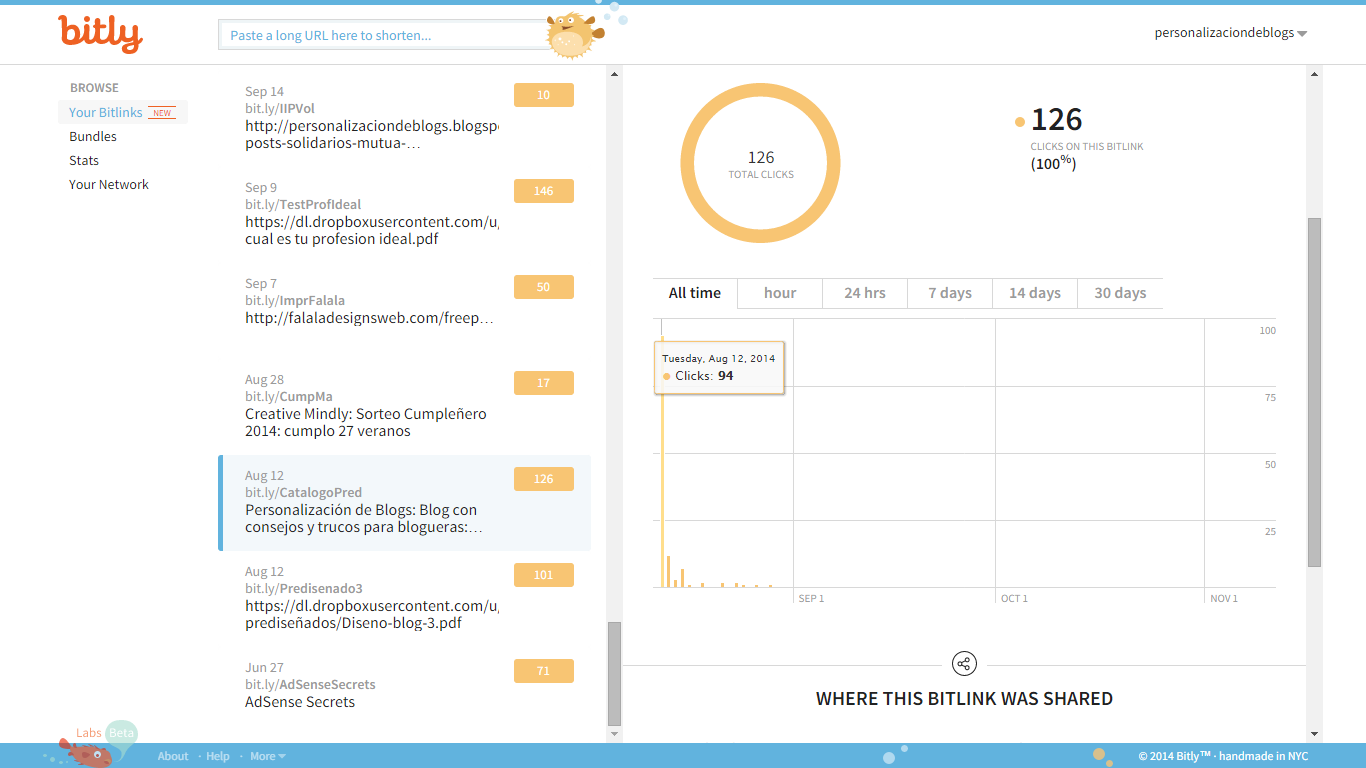
Task: Switch to the 24 hrs tab
Action: click(865, 293)
